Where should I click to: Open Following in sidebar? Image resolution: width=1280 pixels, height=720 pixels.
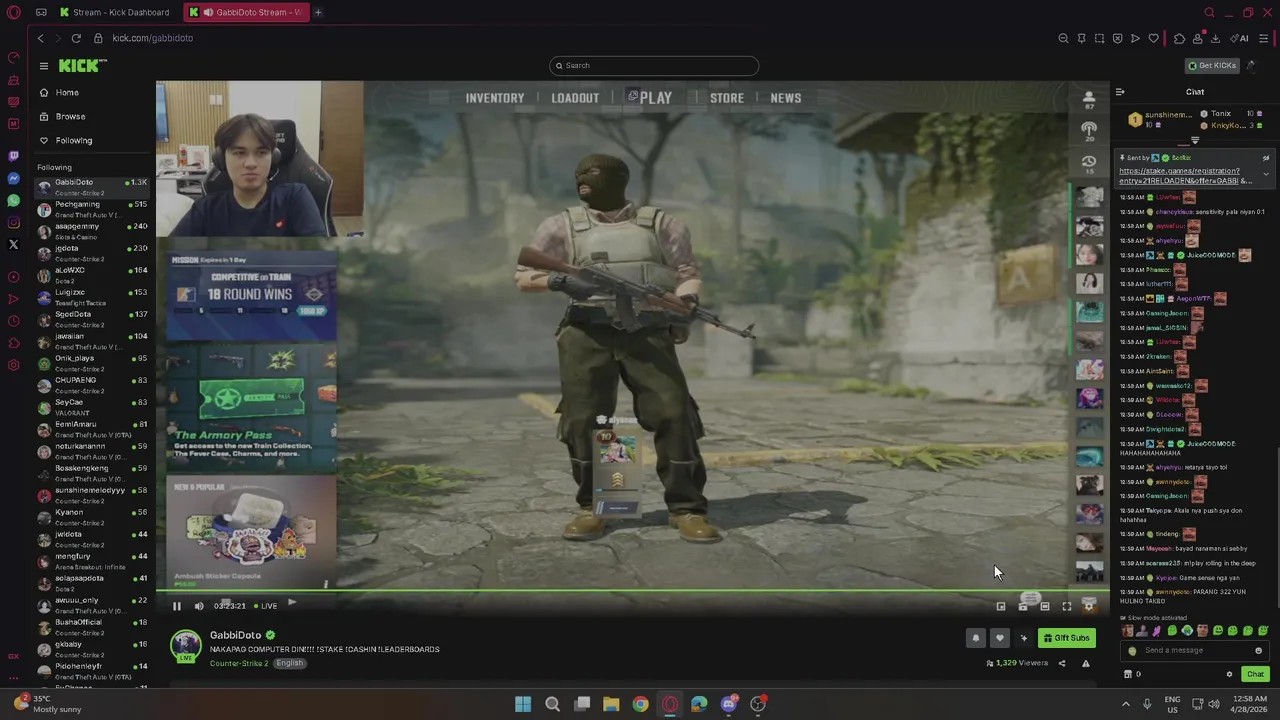click(x=74, y=141)
